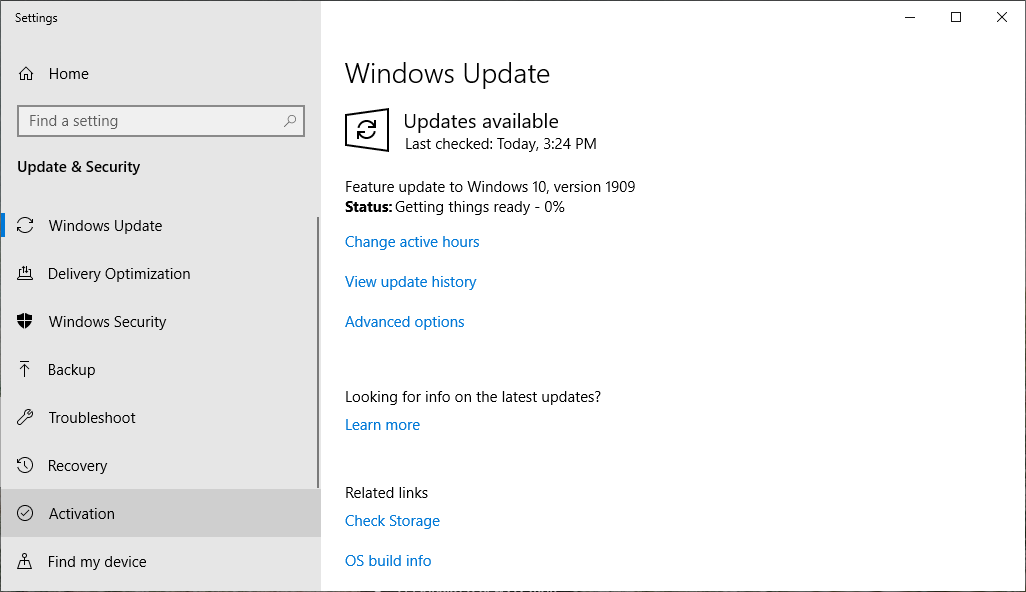Click Change active hours link
This screenshot has width=1026, height=592.
tap(412, 242)
